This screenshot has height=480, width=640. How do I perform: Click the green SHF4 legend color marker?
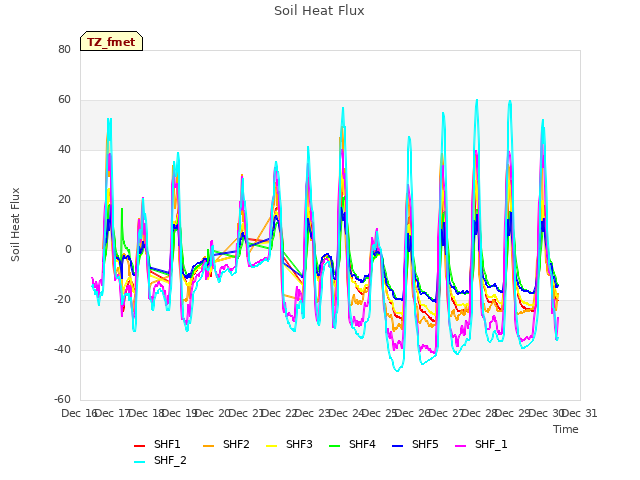click(x=335, y=446)
